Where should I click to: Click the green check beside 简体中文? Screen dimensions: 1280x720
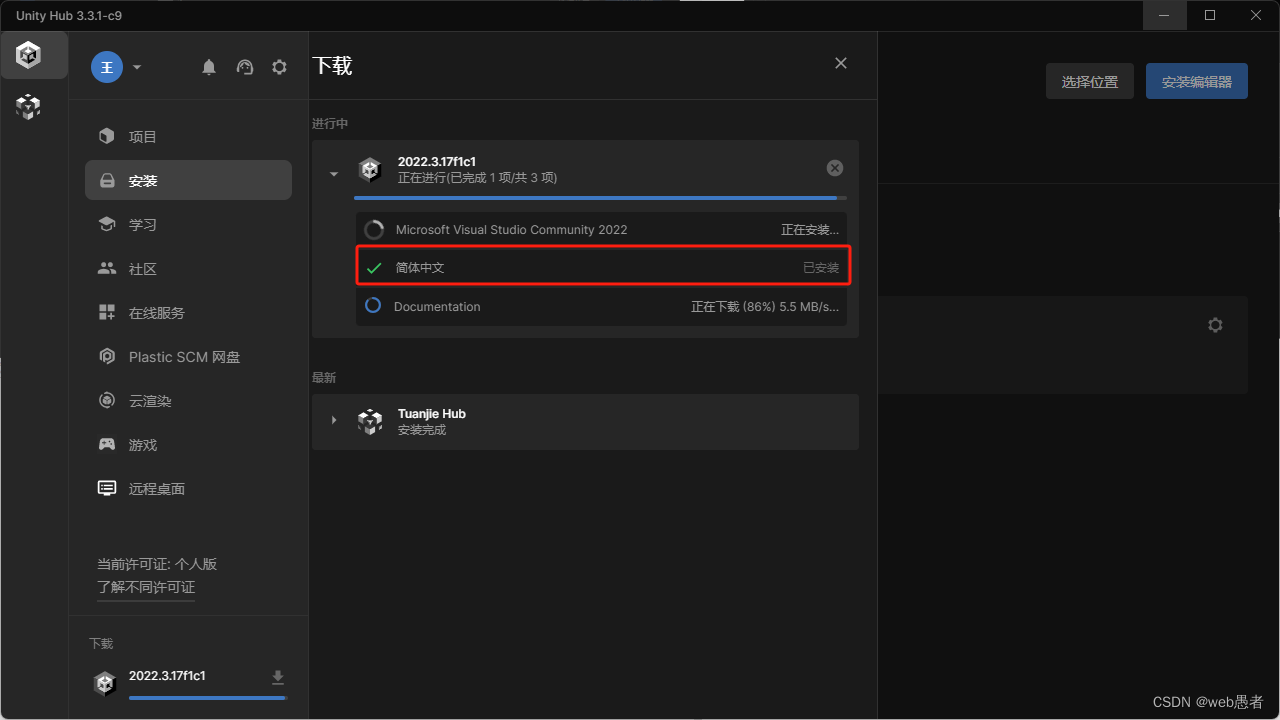point(374,268)
